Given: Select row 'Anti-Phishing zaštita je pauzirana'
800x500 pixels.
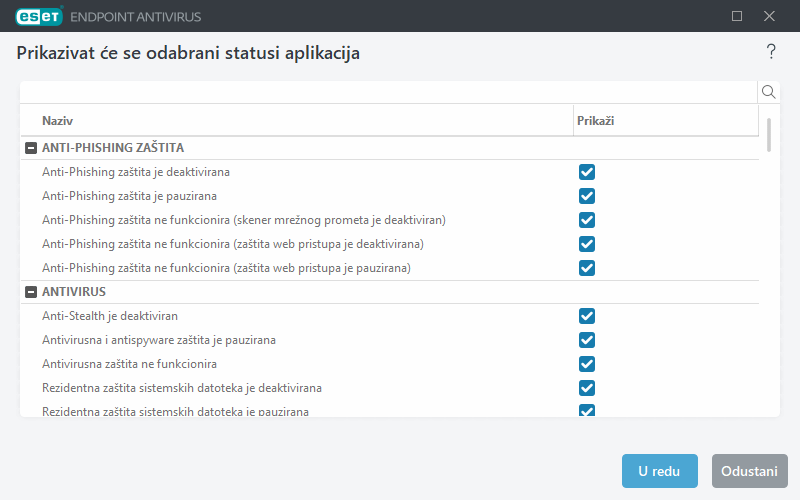Looking at the screenshot, I should tap(390, 196).
